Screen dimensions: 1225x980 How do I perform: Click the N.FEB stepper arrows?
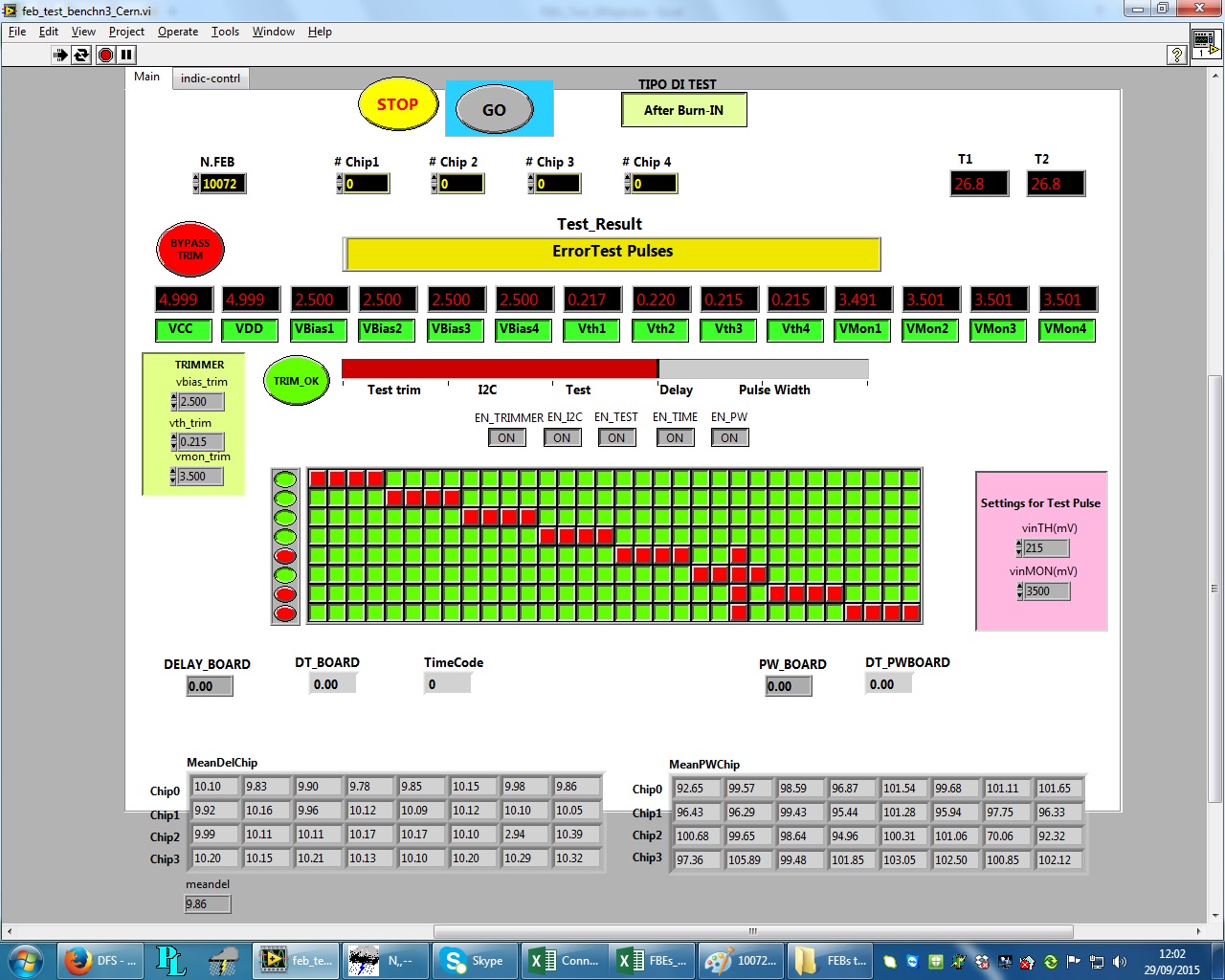(196, 184)
